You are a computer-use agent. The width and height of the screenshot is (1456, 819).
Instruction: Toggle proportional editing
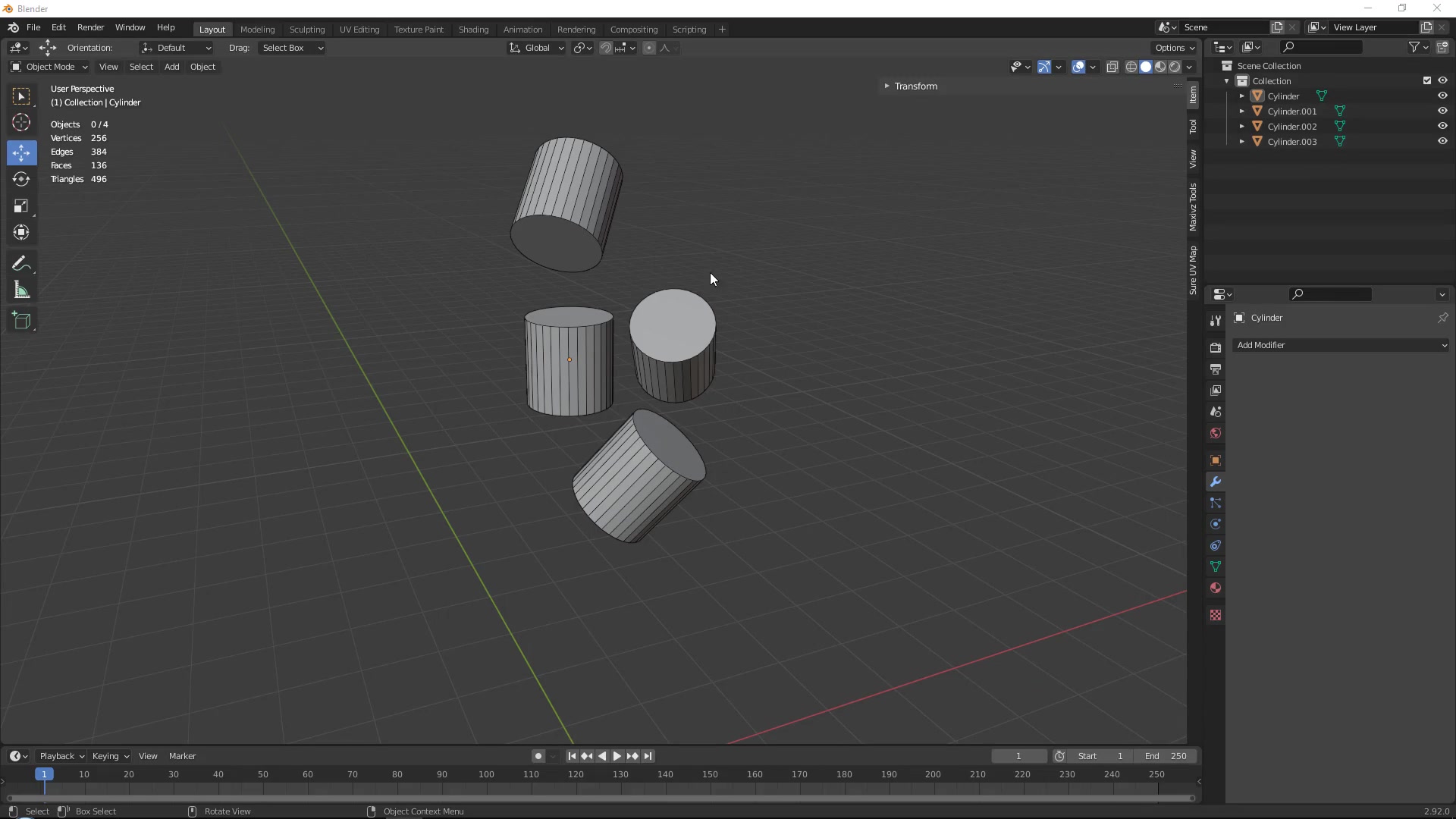point(649,48)
